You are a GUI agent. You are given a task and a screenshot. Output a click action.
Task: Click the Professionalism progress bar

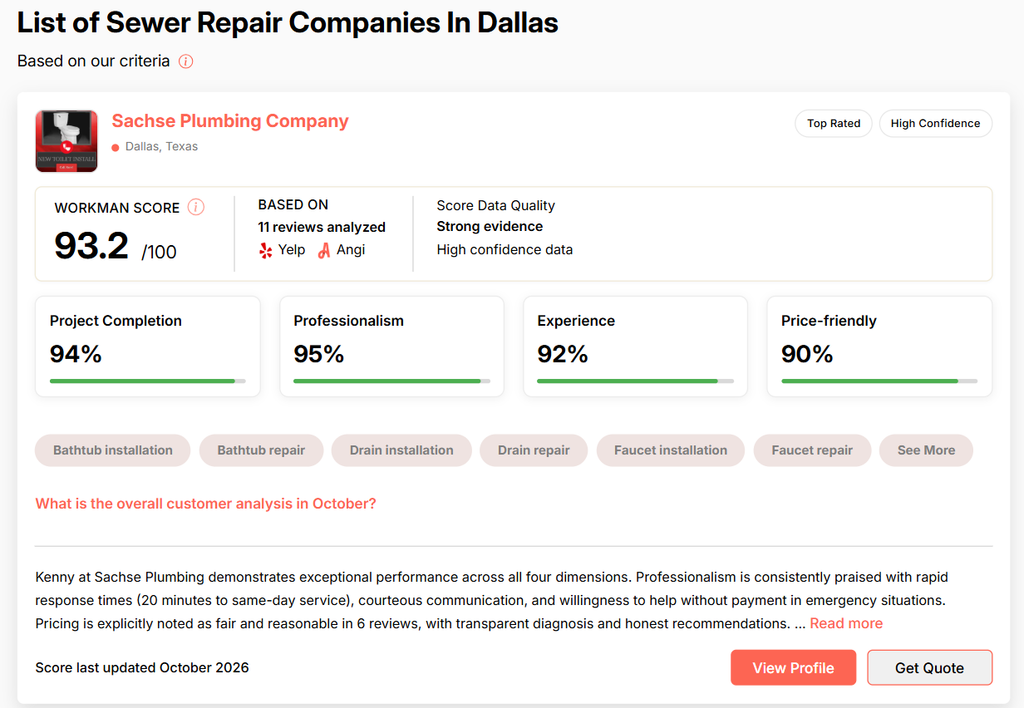[392, 381]
